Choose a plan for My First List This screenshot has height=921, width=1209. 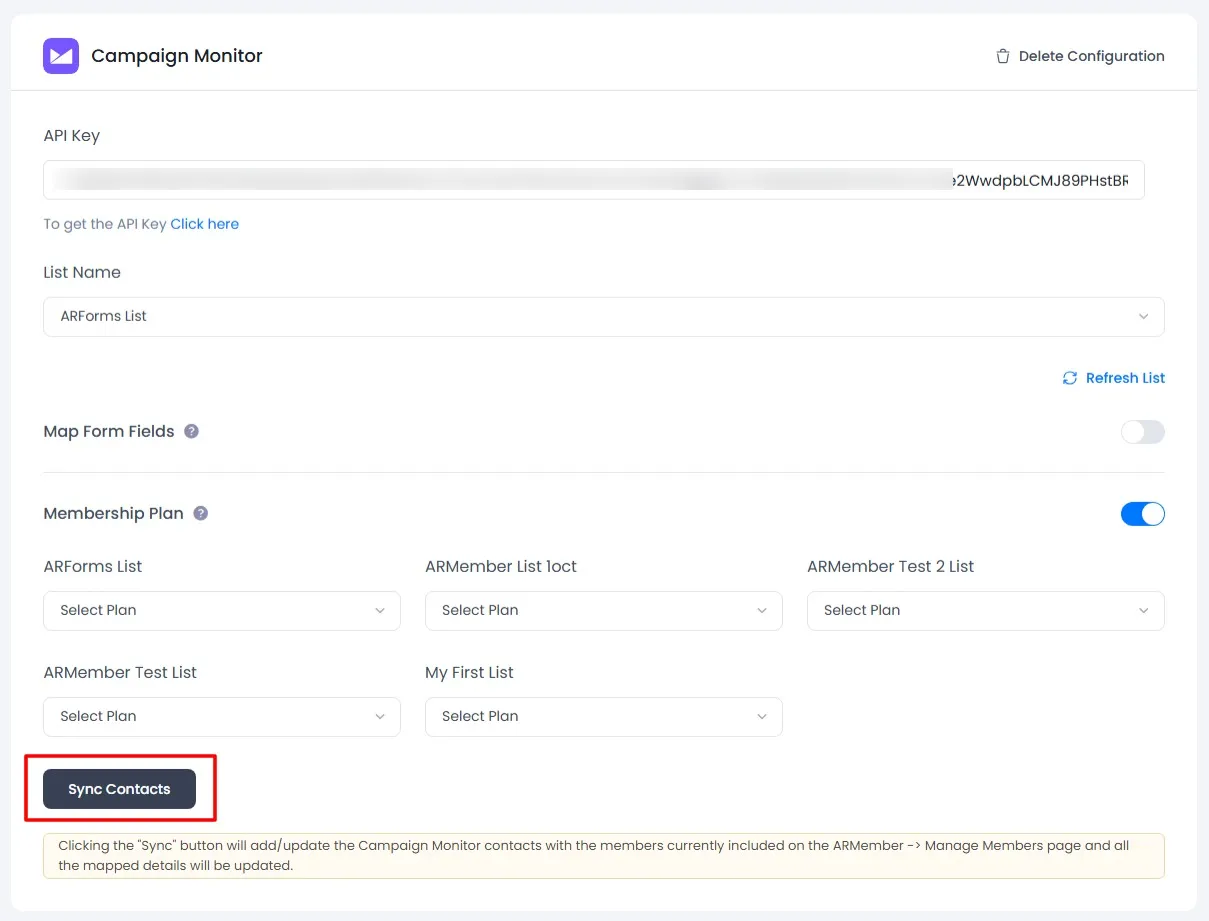(x=603, y=716)
